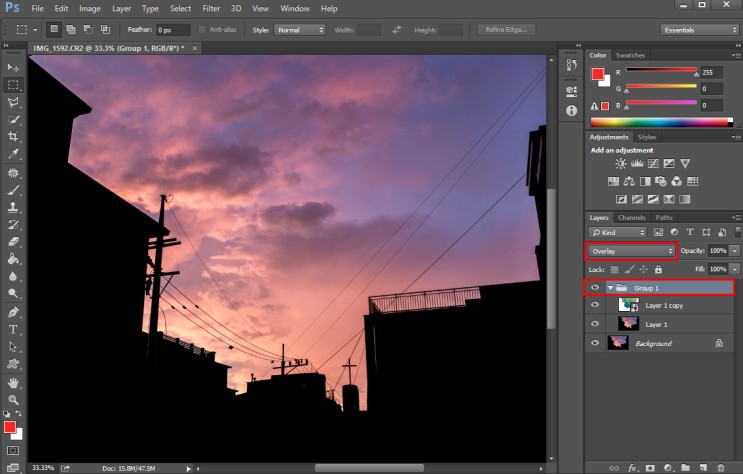Hide the Group 1 layer group

pos(595,288)
